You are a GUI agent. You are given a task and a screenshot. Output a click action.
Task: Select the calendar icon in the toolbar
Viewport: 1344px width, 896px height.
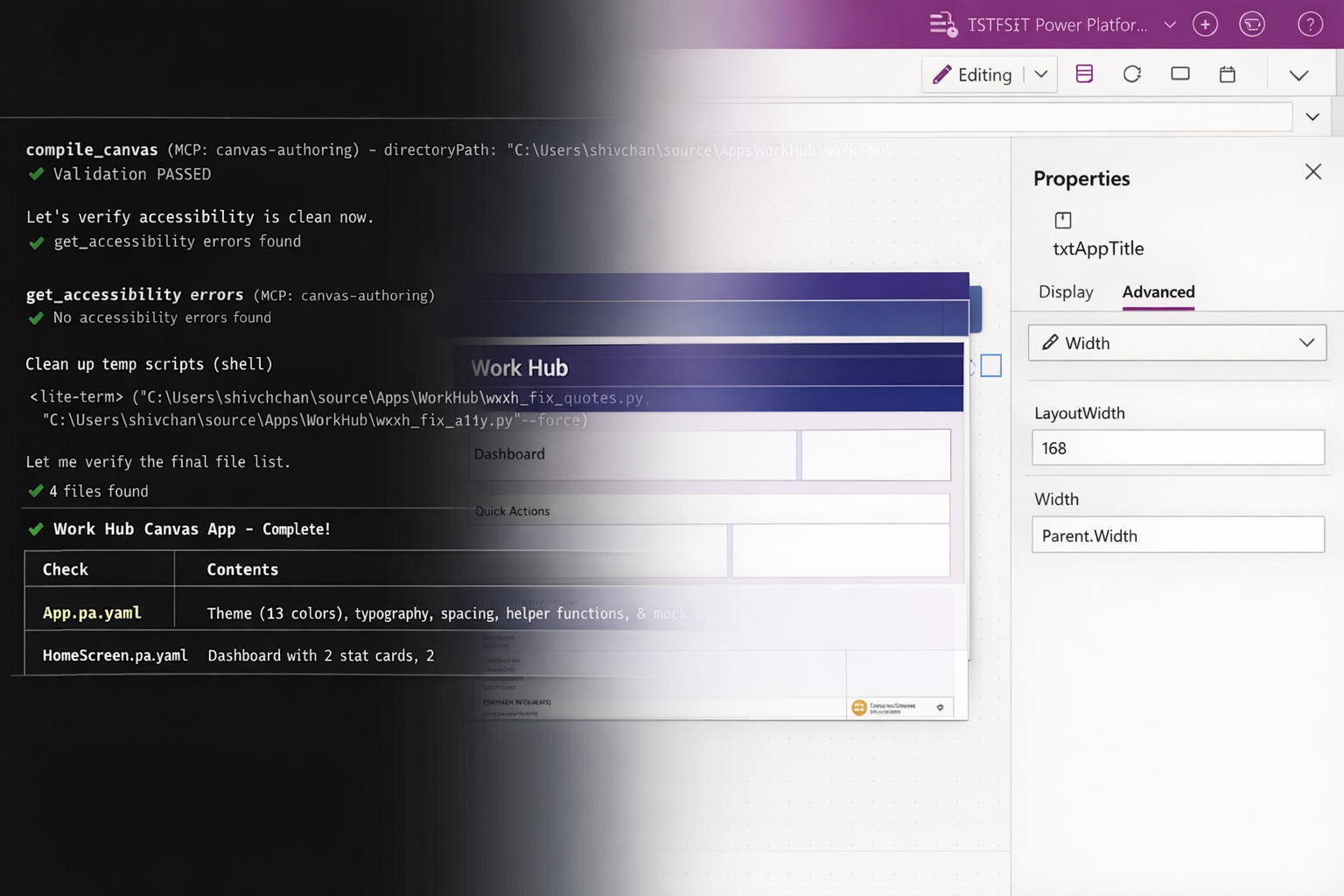[x=1227, y=74]
